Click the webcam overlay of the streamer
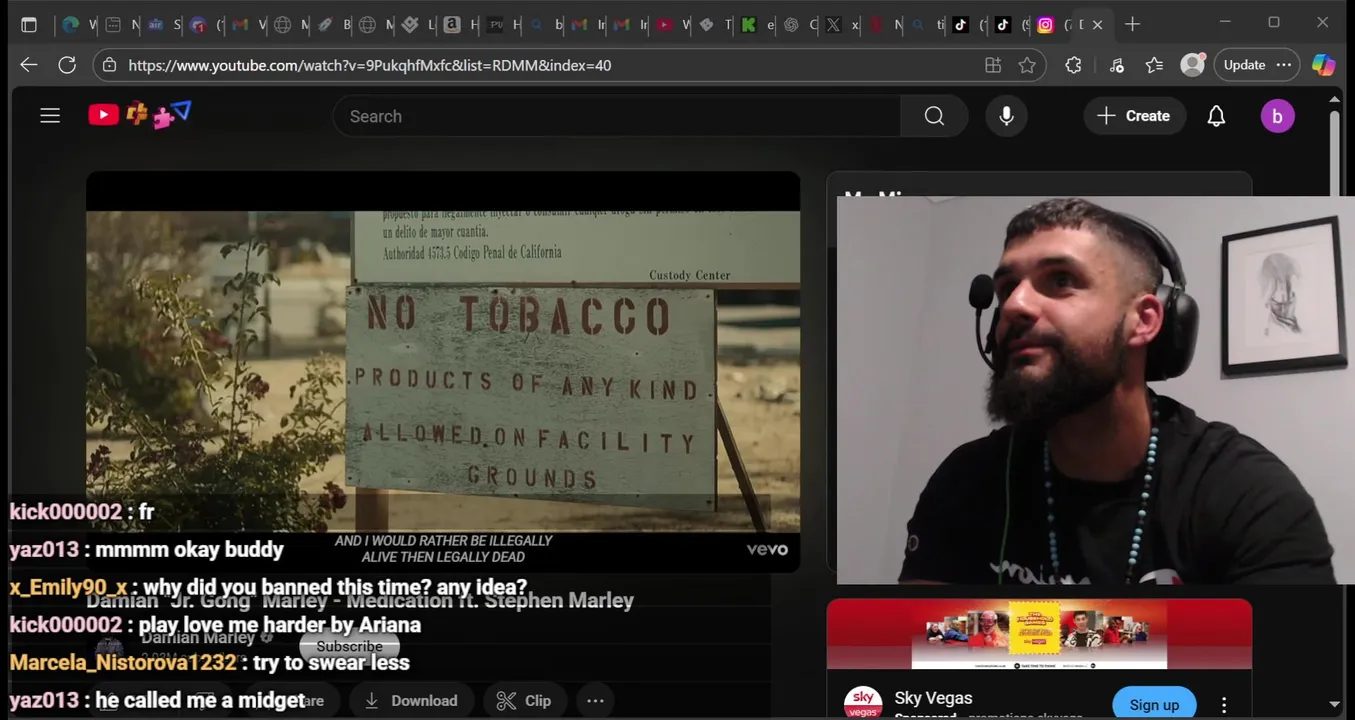The image size is (1355, 720). pyautogui.click(x=1095, y=390)
